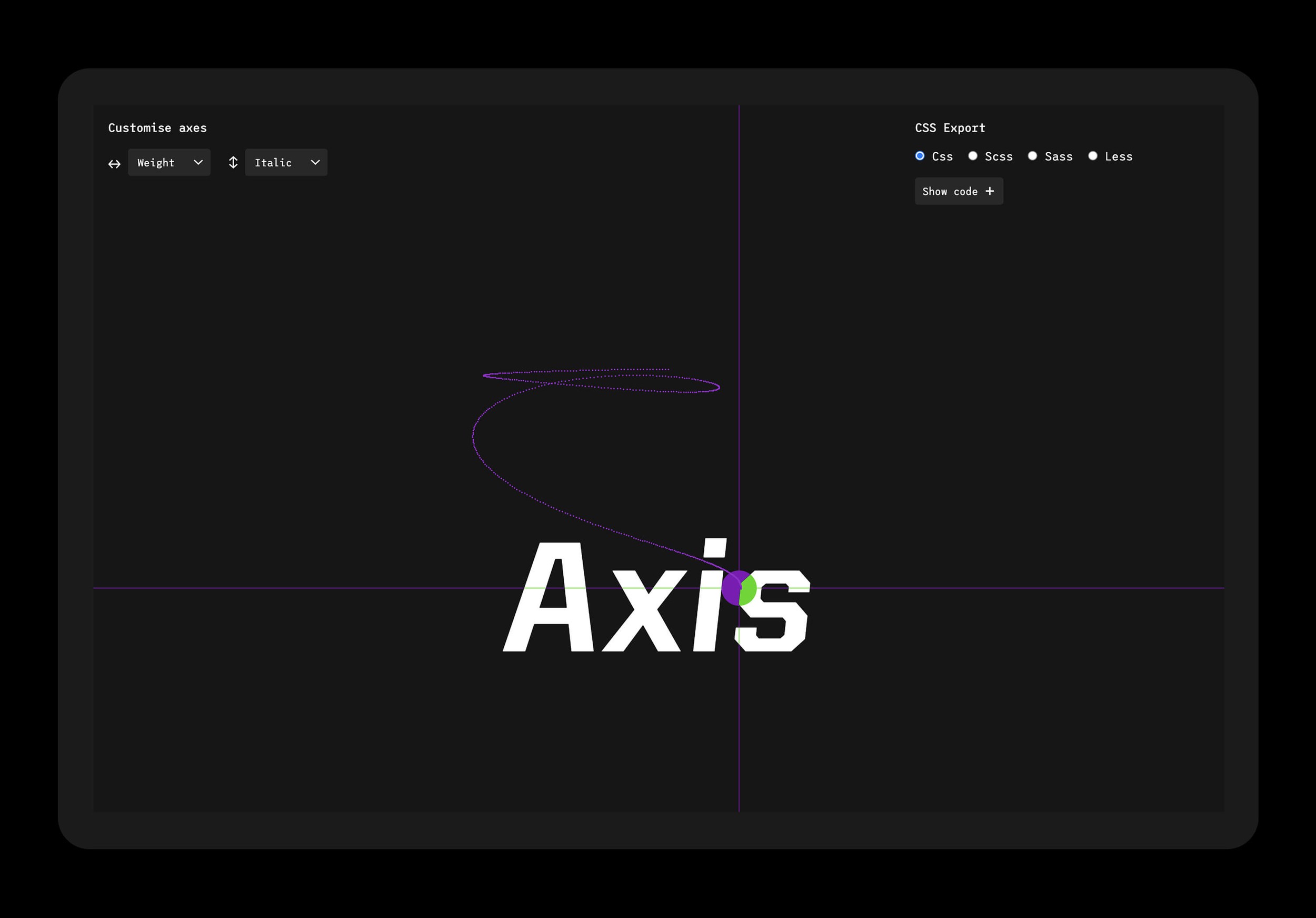Choose the Sass radio option
1316x918 pixels.
[1032, 156]
